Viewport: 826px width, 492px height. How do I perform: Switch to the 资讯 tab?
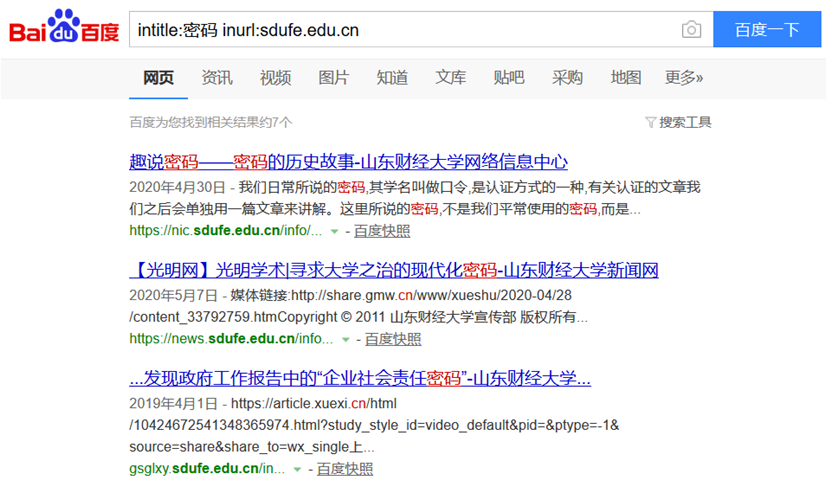[x=217, y=78]
